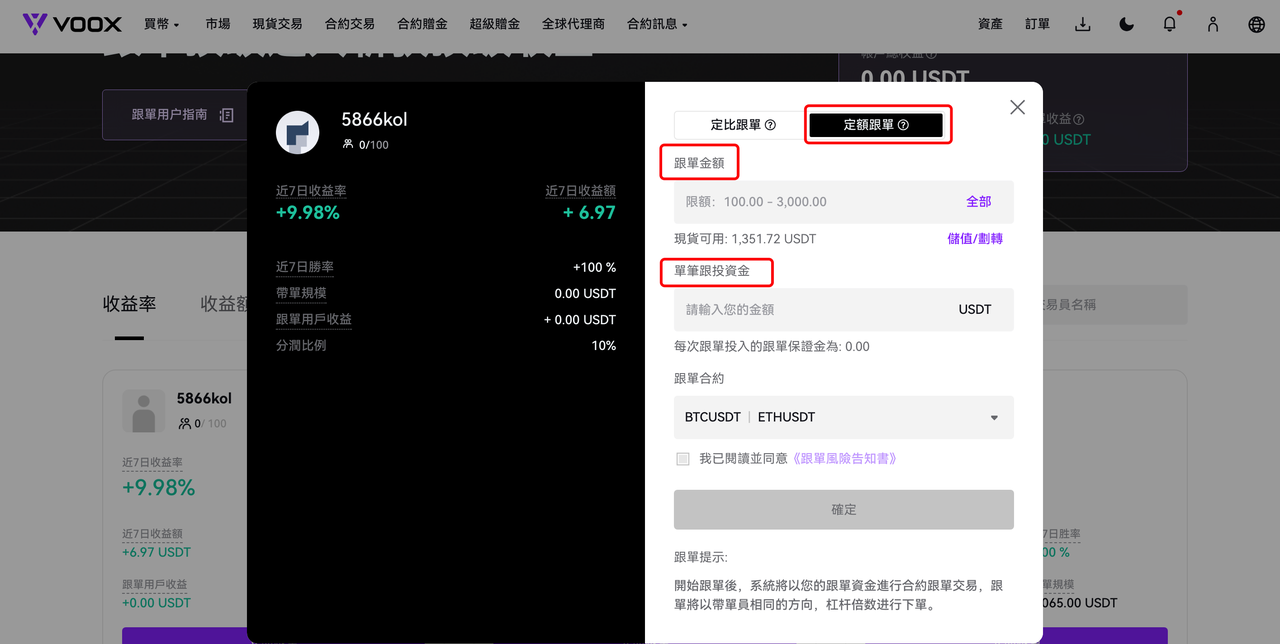
Task: Select the 收益率 ranking tab
Action: [129, 304]
